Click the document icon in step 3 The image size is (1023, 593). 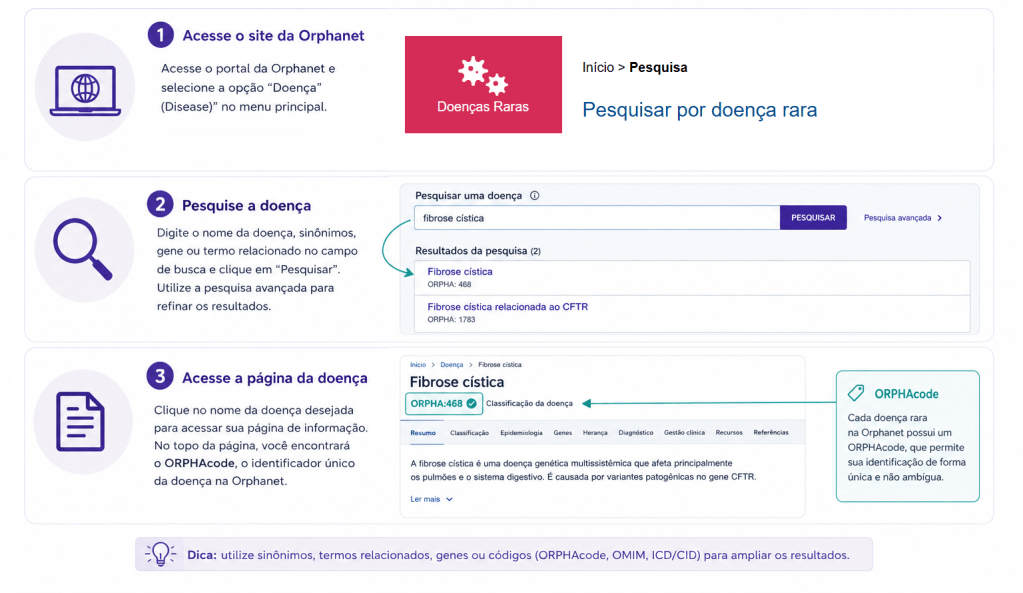point(80,421)
